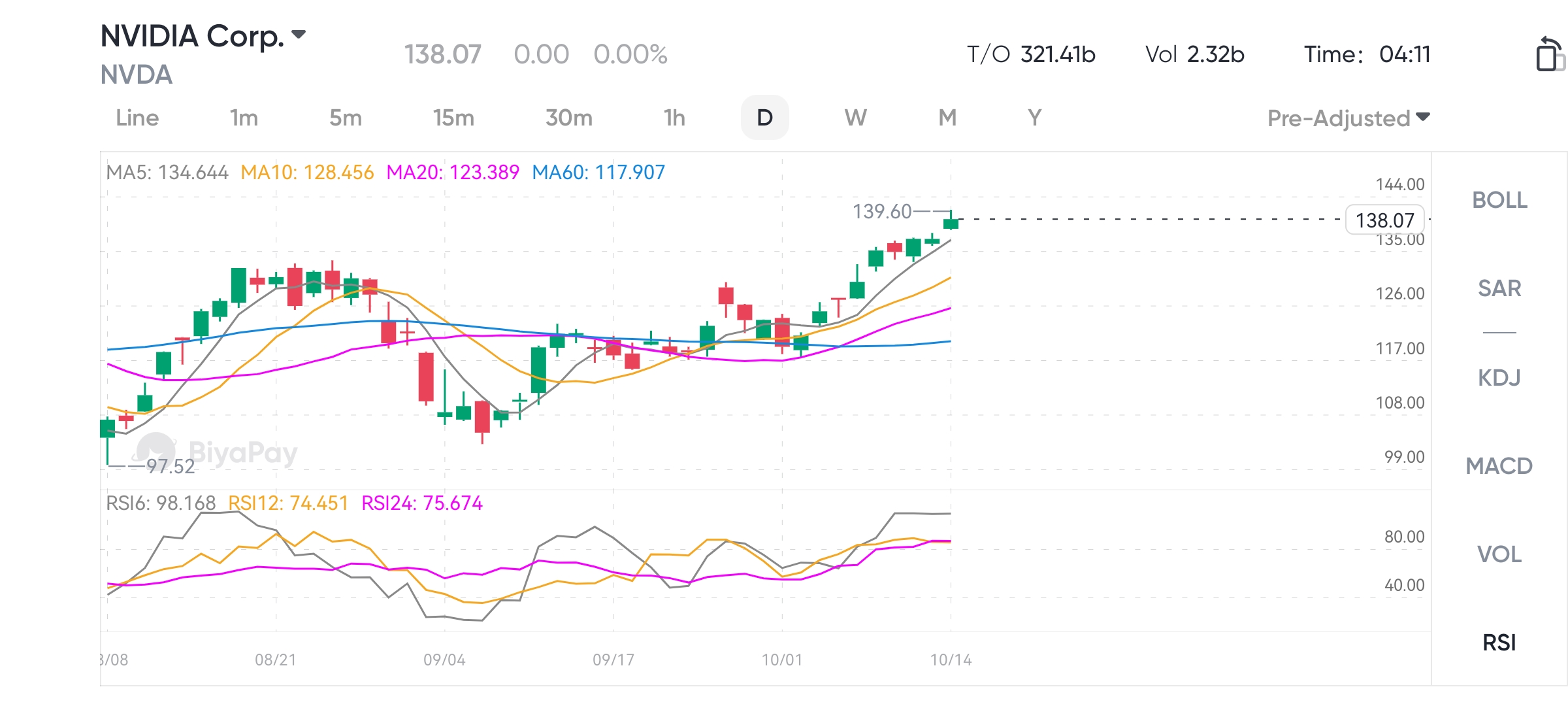Click the 80.00 RSI axis label
The width and height of the screenshot is (1568, 706).
(1405, 537)
